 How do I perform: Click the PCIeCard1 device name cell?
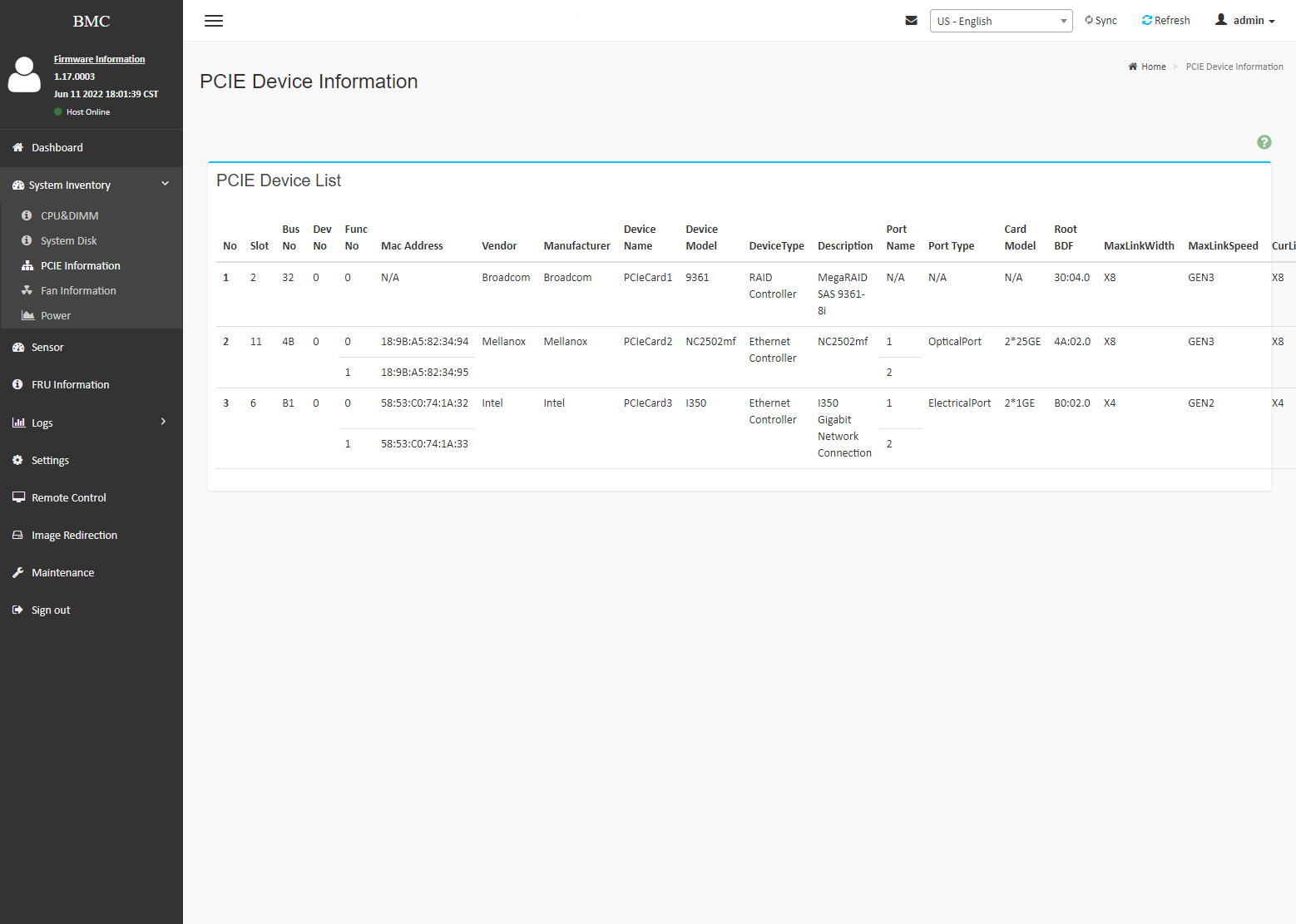[648, 277]
